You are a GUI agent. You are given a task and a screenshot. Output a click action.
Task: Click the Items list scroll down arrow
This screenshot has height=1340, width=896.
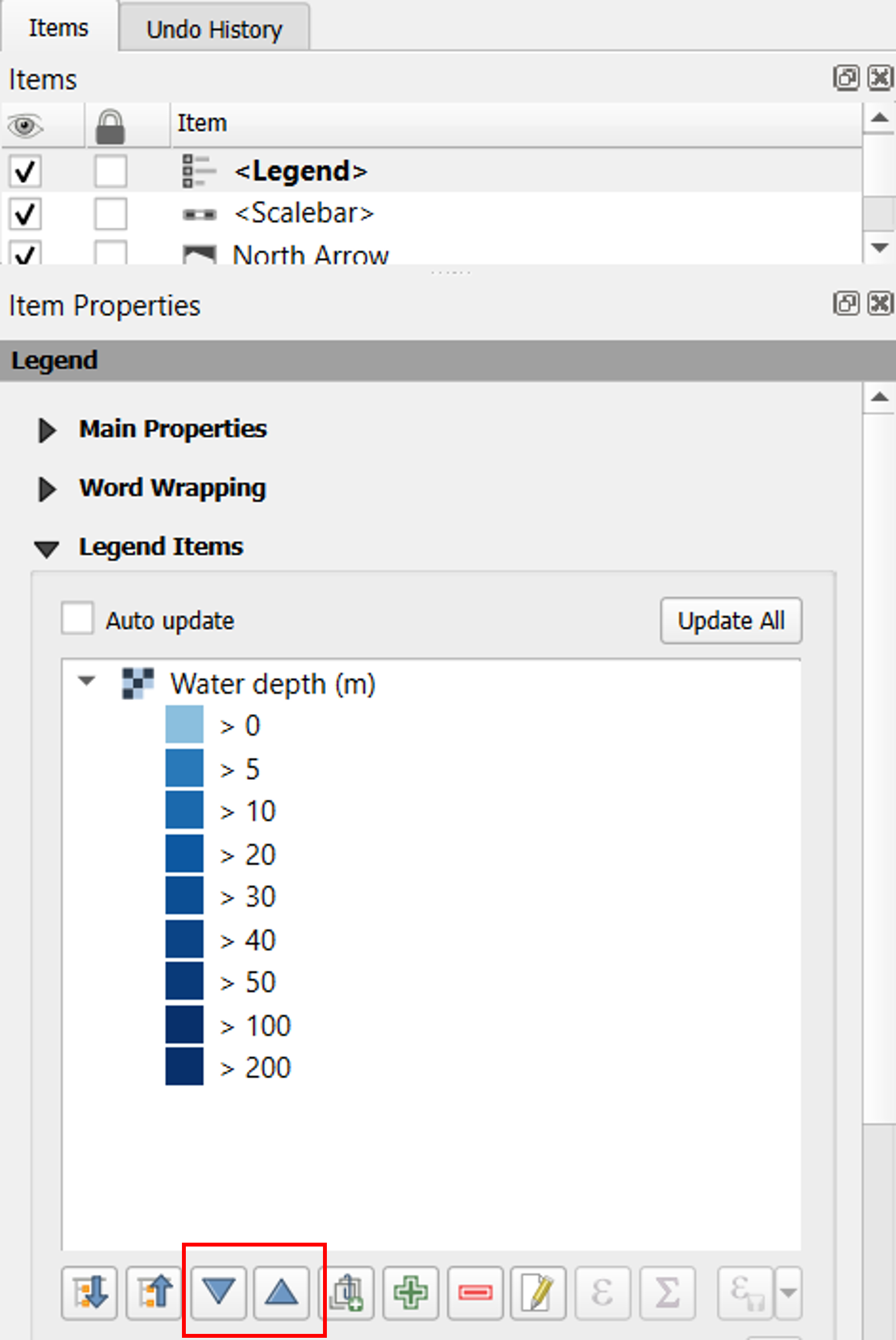[879, 247]
